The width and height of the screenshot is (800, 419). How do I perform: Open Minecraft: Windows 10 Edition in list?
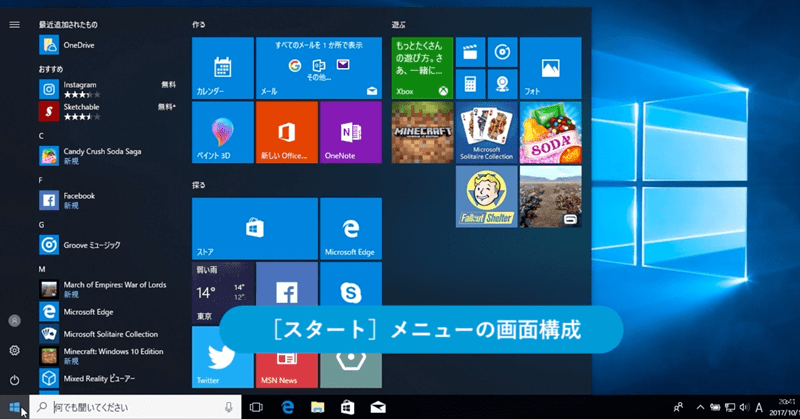pyautogui.click(x=108, y=356)
